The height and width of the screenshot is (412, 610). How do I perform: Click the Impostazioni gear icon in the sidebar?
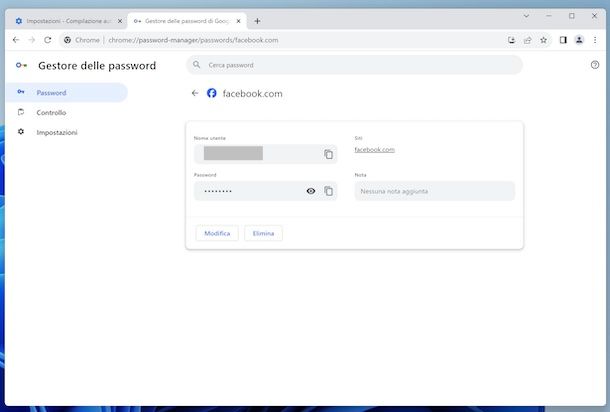tap(21, 132)
